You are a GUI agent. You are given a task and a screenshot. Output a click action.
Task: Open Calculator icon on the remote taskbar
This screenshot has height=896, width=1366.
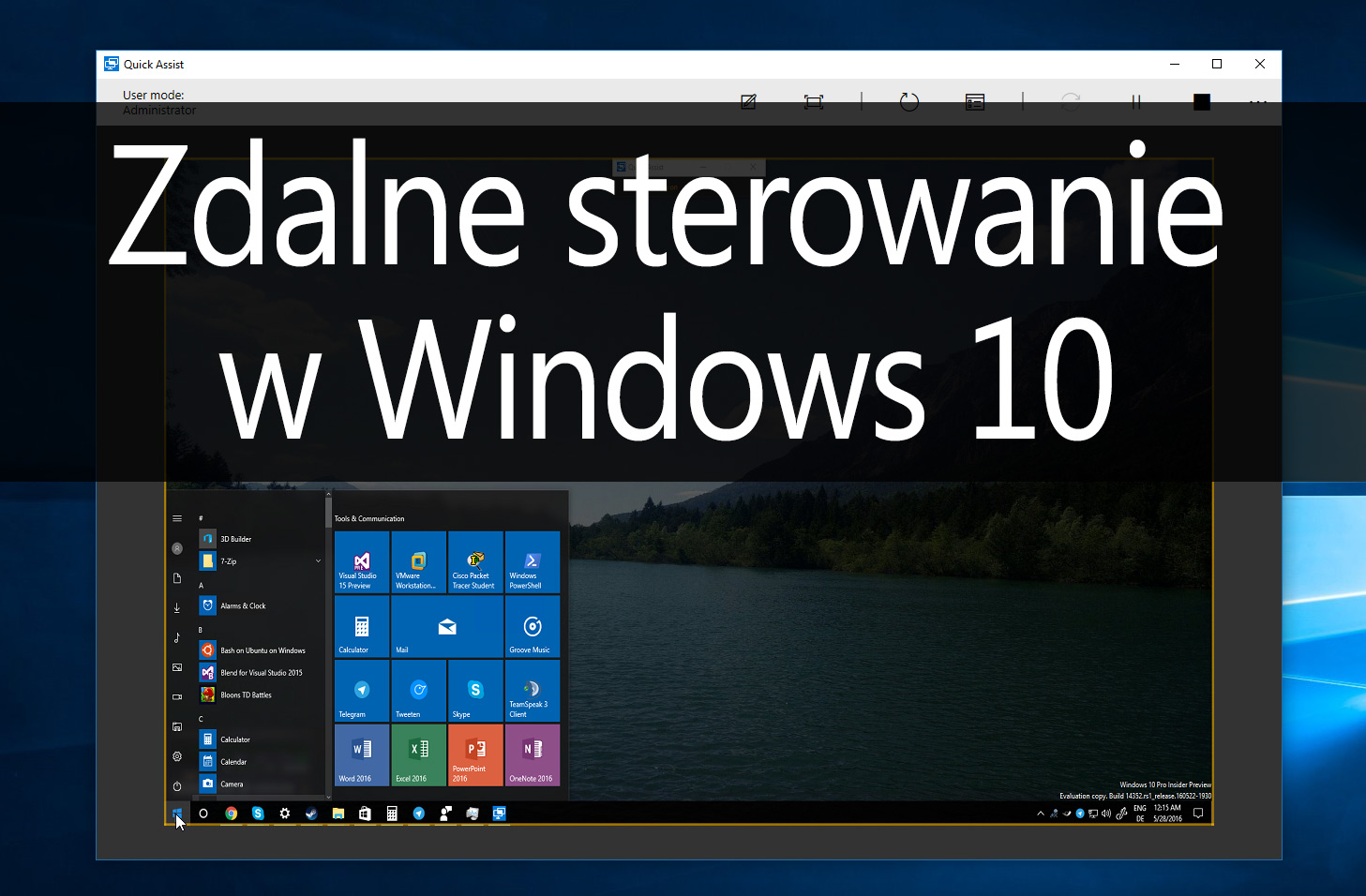[392, 814]
